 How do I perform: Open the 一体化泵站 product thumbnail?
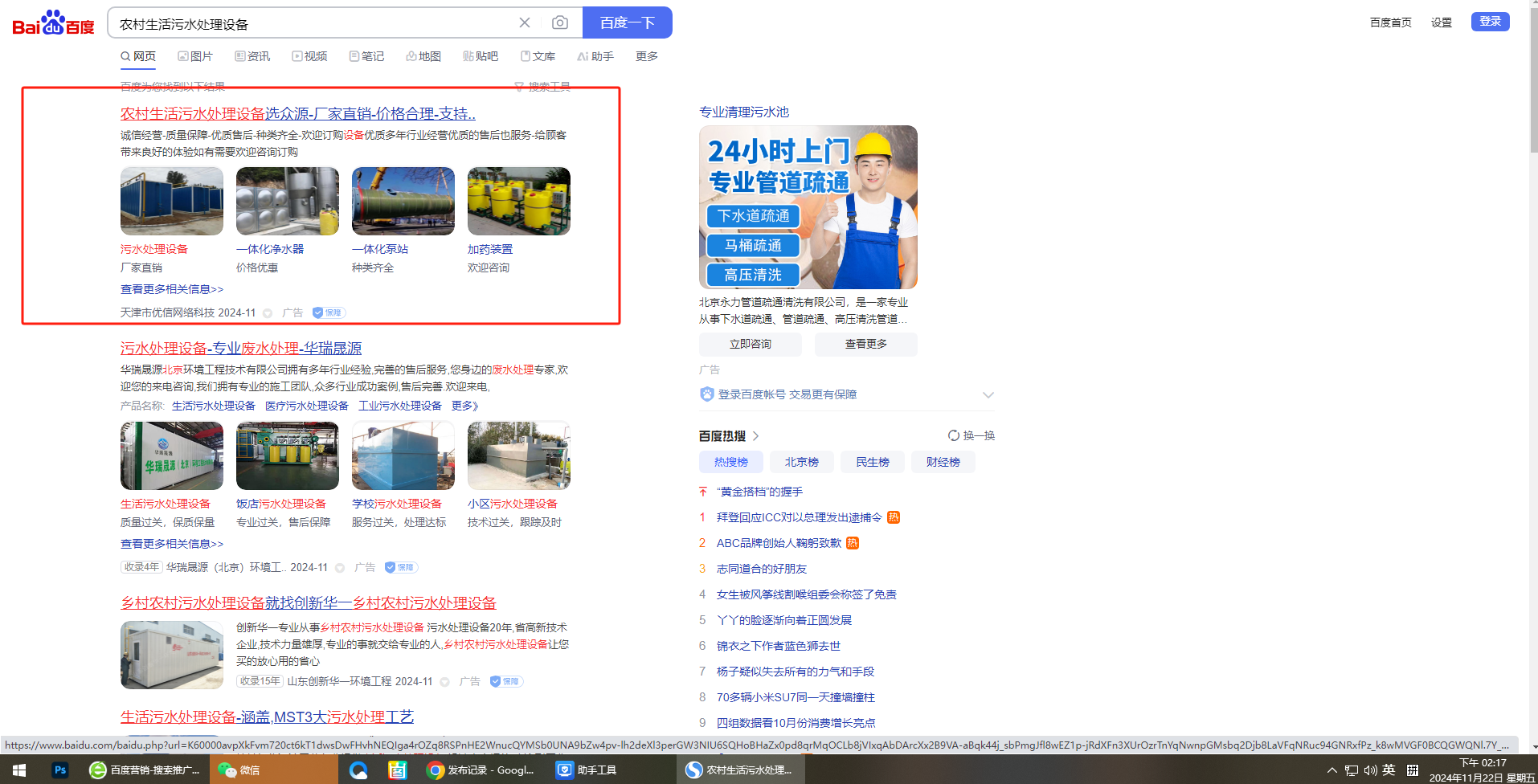click(403, 202)
